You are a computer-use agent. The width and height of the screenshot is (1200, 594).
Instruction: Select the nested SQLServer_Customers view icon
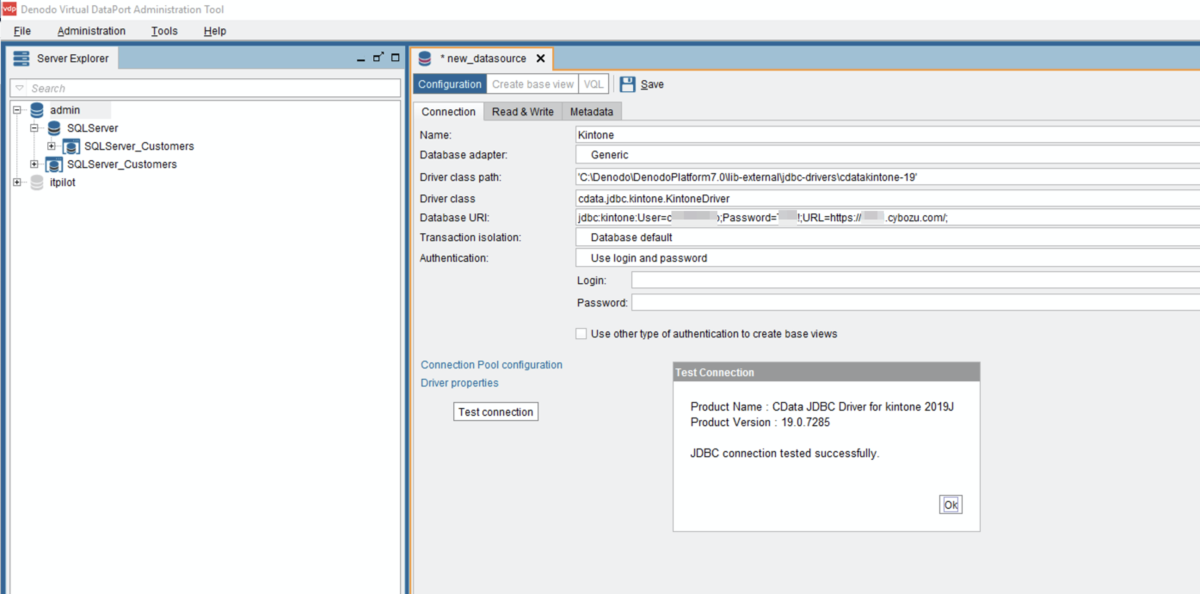[71, 146]
